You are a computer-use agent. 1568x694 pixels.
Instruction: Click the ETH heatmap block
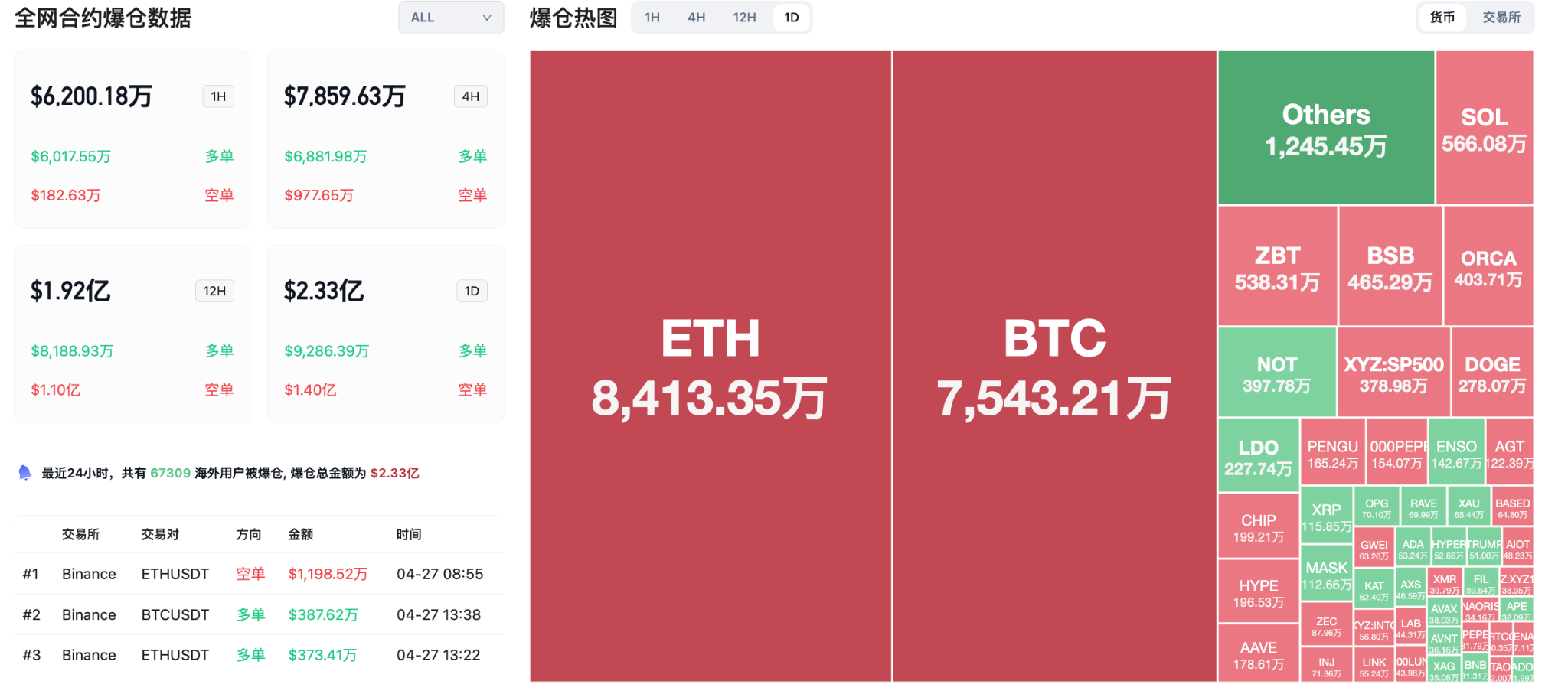710,366
